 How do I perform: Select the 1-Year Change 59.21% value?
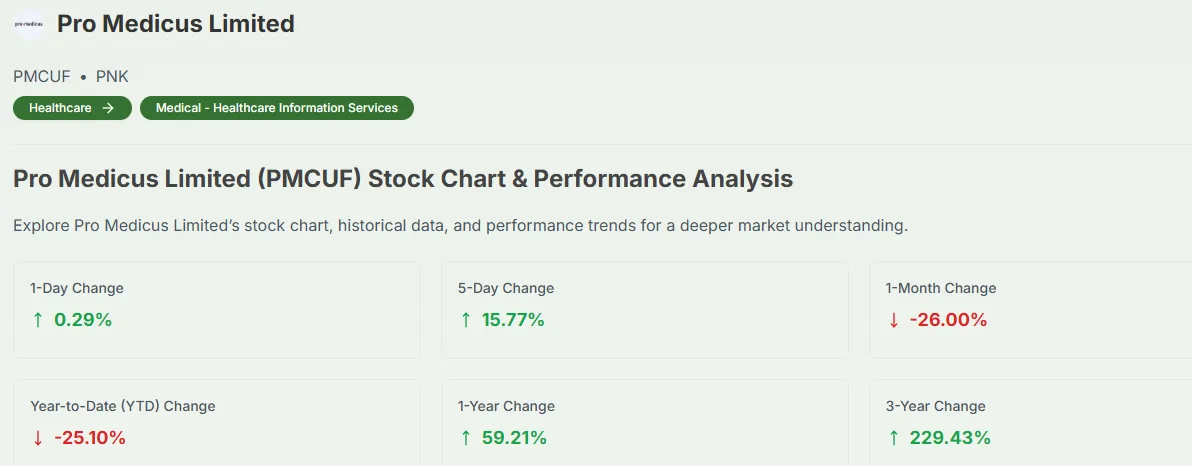tap(516, 438)
